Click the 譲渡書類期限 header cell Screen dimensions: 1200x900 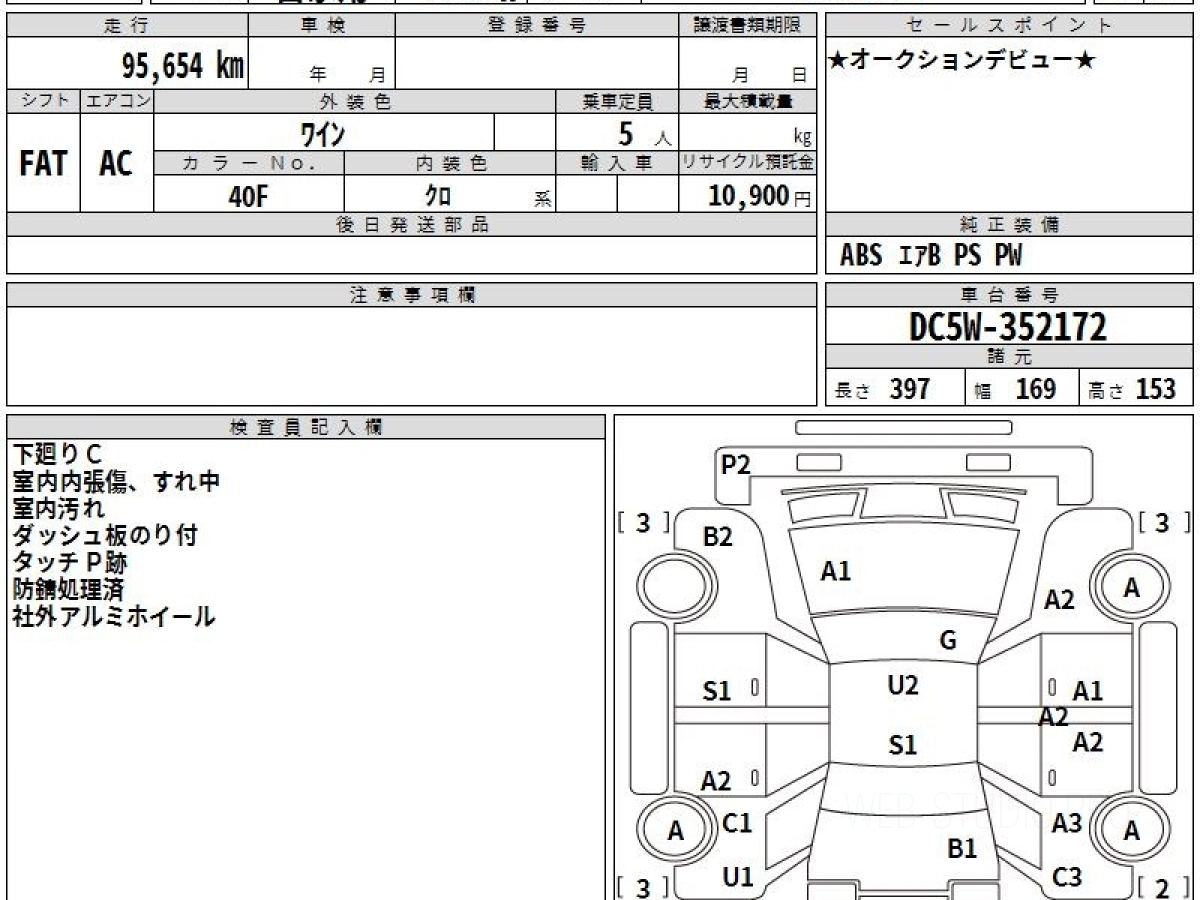tap(748, 26)
